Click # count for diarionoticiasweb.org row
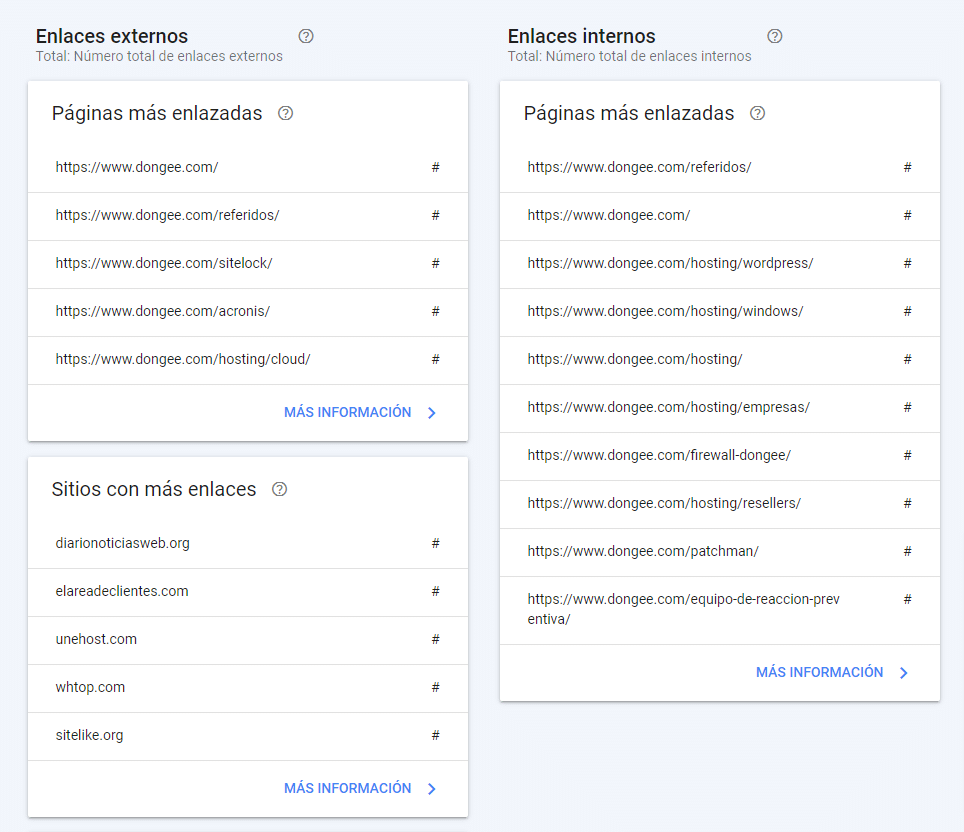 435,543
